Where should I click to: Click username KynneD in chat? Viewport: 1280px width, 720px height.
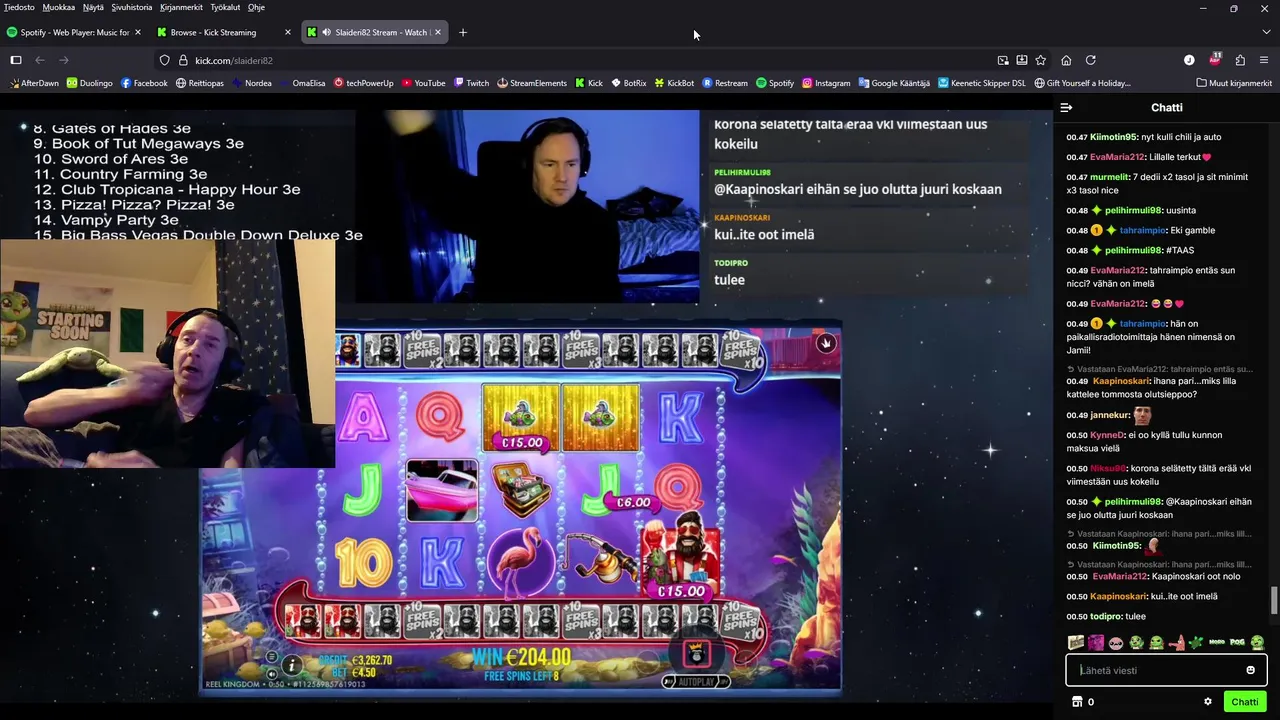tap(1107, 435)
